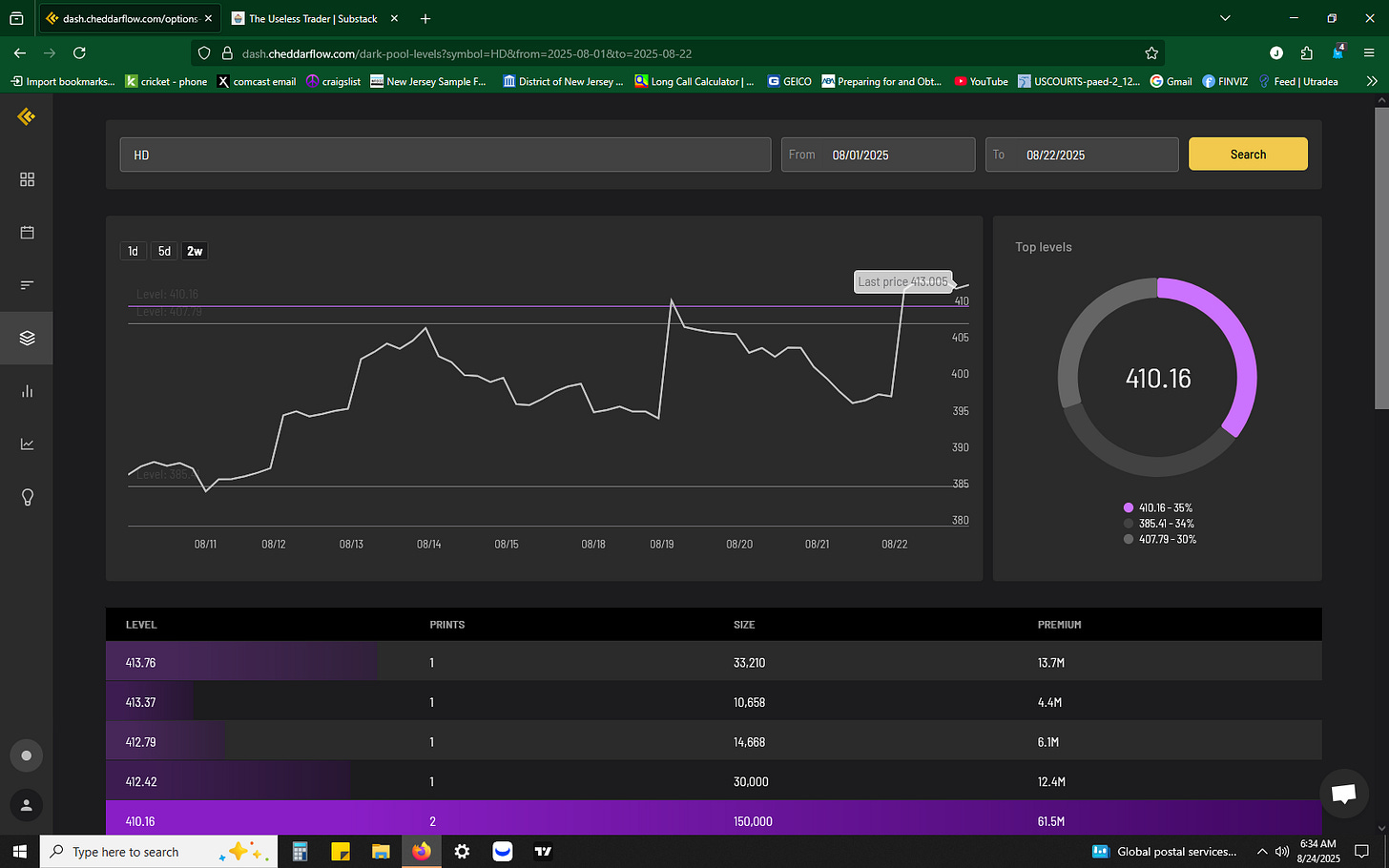Viewport: 1389px width, 868px height.
Task: Toggle the 5d chart range
Action: click(x=164, y=251)
